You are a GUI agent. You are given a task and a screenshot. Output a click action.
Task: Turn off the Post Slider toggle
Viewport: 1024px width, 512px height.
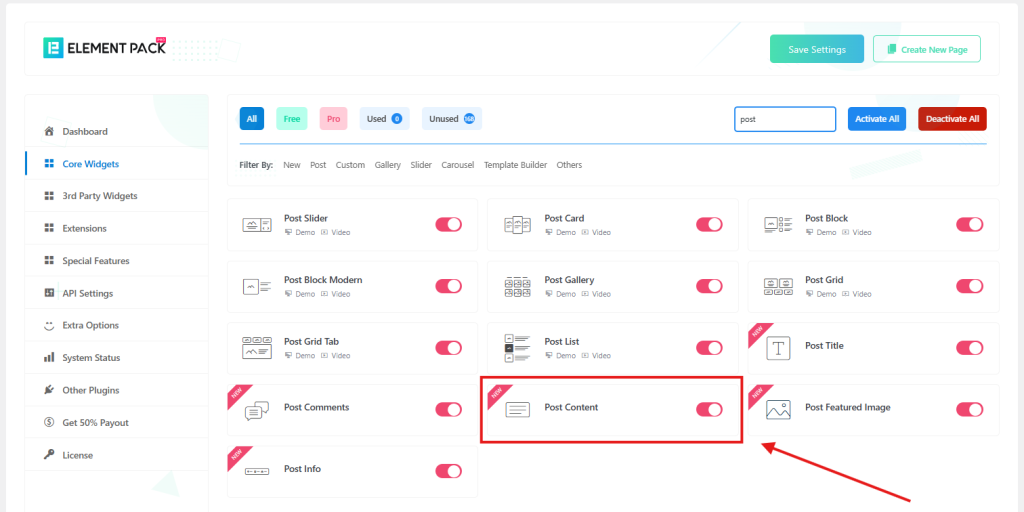point(448,224)
